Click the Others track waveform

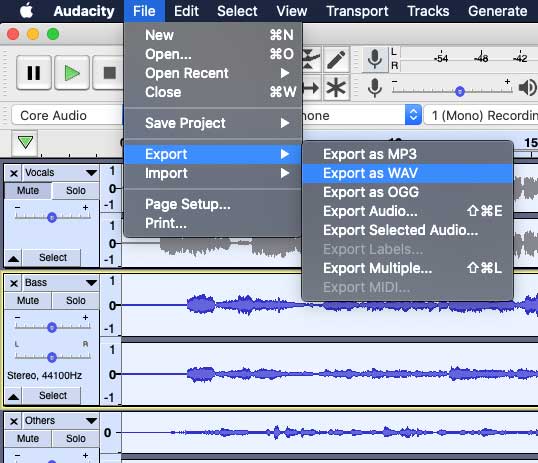pos(329,433)
